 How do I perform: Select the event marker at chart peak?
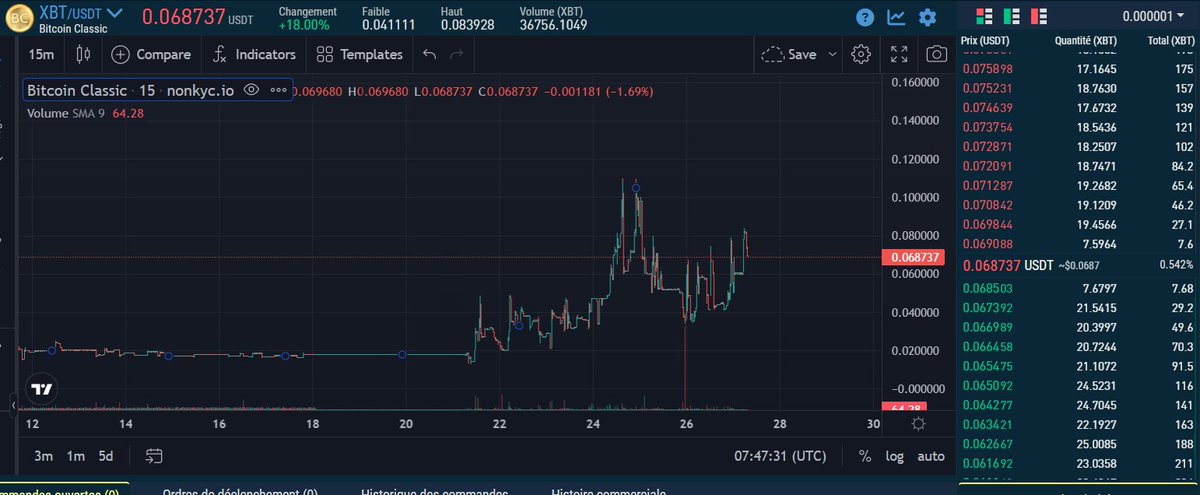point(635,188)
